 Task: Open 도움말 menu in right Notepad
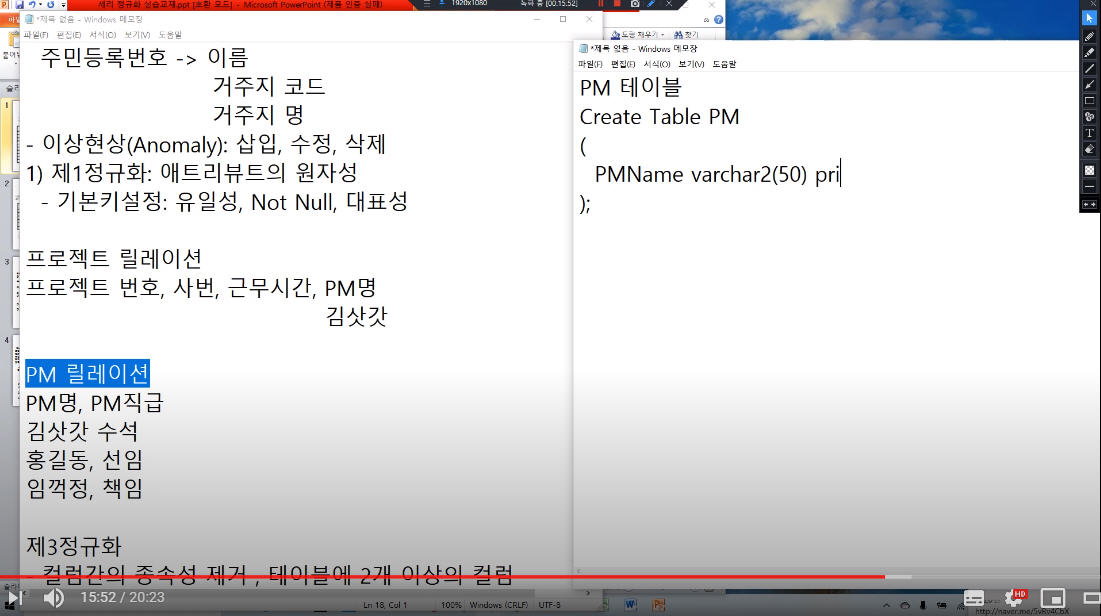tap(724, 64)
